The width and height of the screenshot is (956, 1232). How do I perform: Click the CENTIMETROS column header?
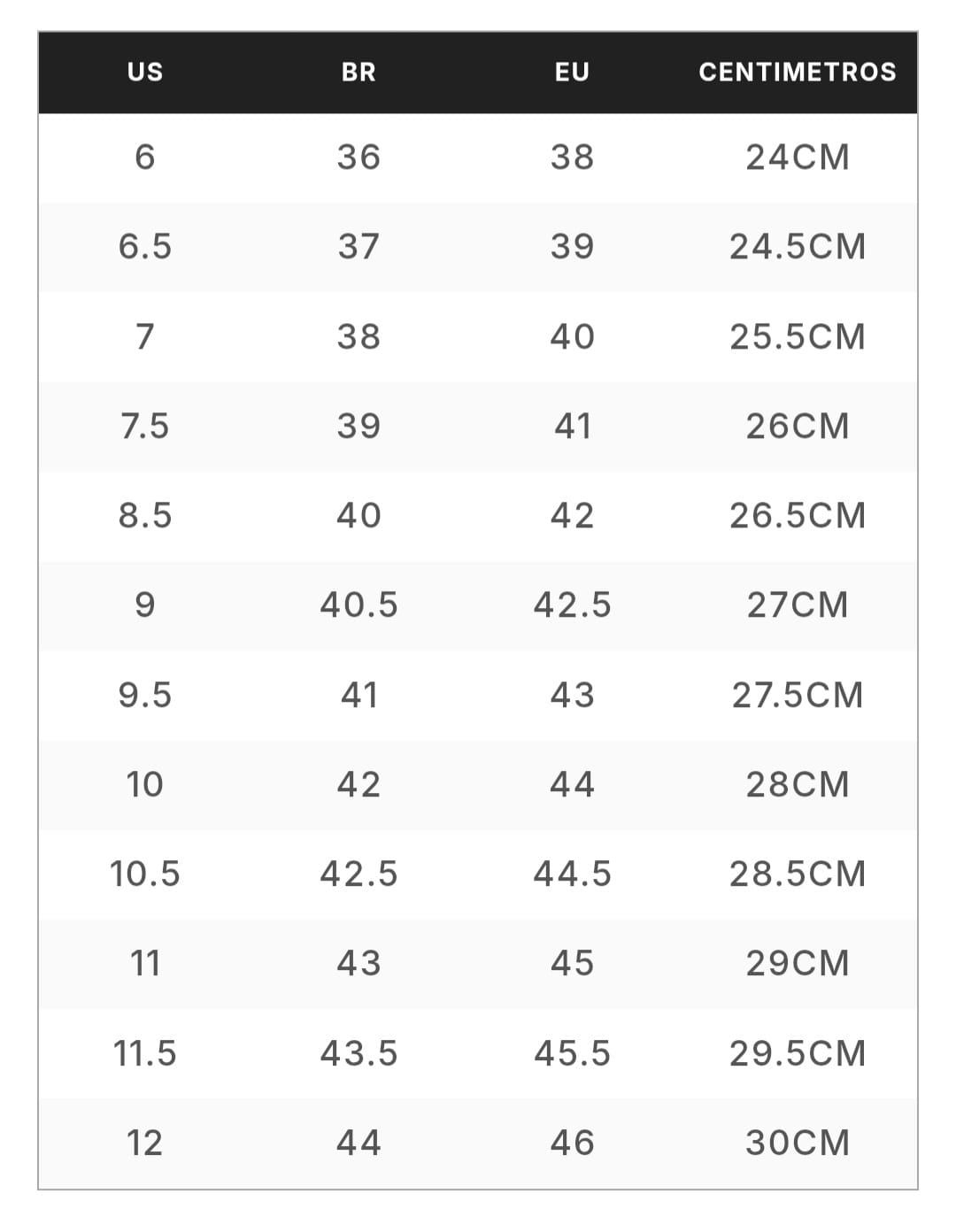pyautogui.click(x=797, y=72)
